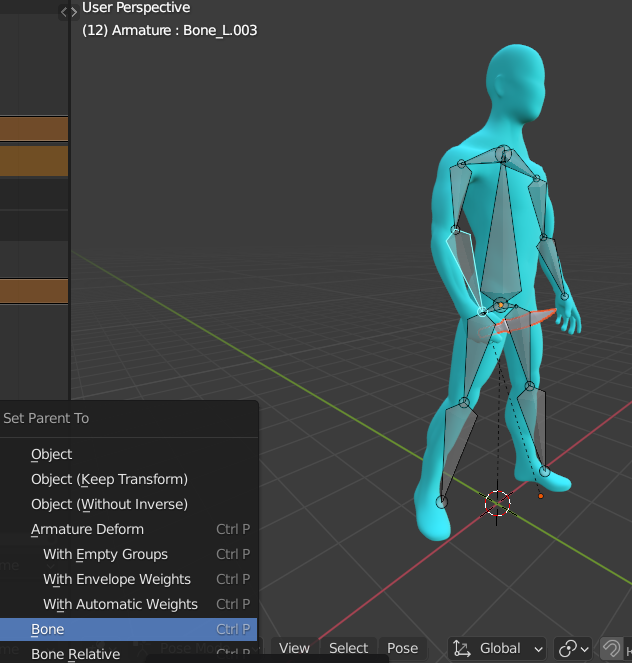Open the View menu in viewport header

pyautogui.click(x=294, y=648)
